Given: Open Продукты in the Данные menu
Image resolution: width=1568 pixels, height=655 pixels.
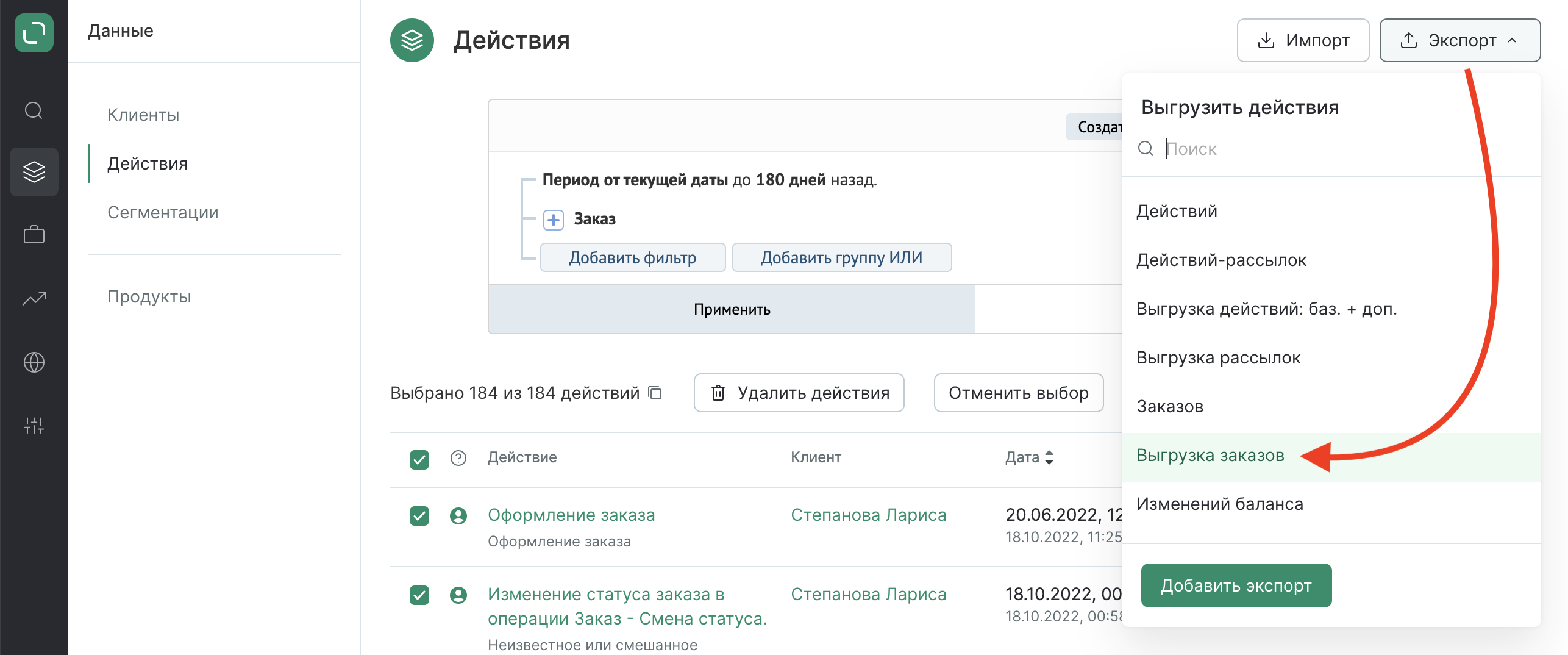Looking at the screenshot, I should click(x=149, y=296).
